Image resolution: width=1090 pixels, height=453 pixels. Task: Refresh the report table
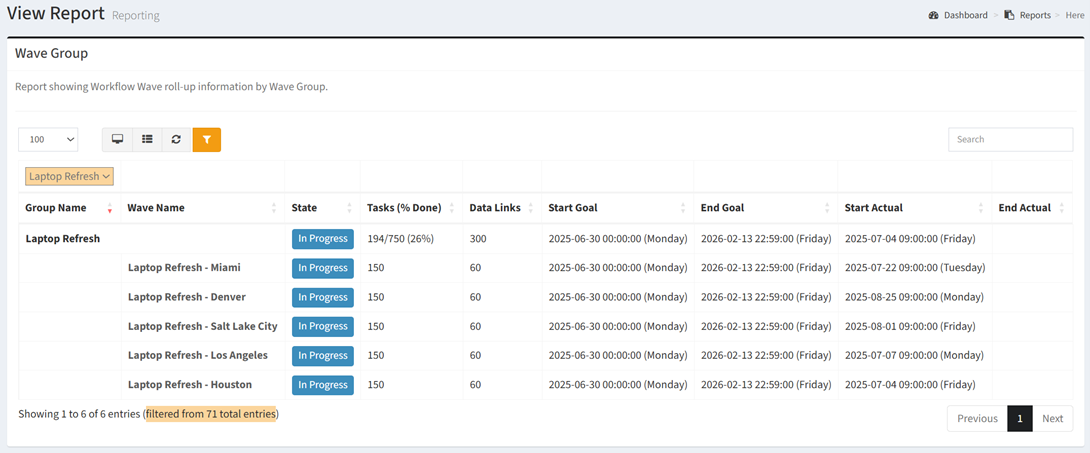tap(176, 140)
